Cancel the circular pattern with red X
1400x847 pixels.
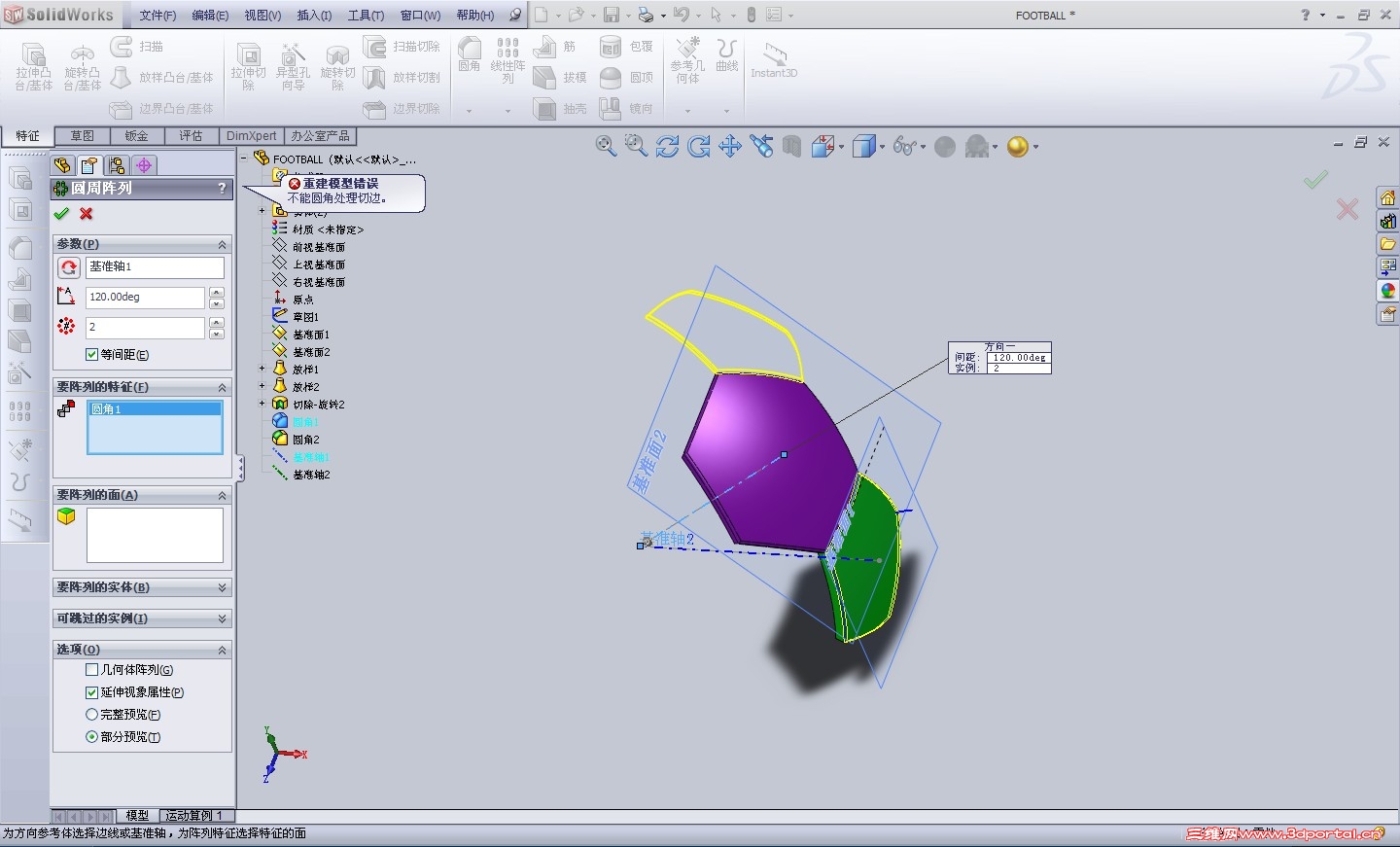point(87,214)
